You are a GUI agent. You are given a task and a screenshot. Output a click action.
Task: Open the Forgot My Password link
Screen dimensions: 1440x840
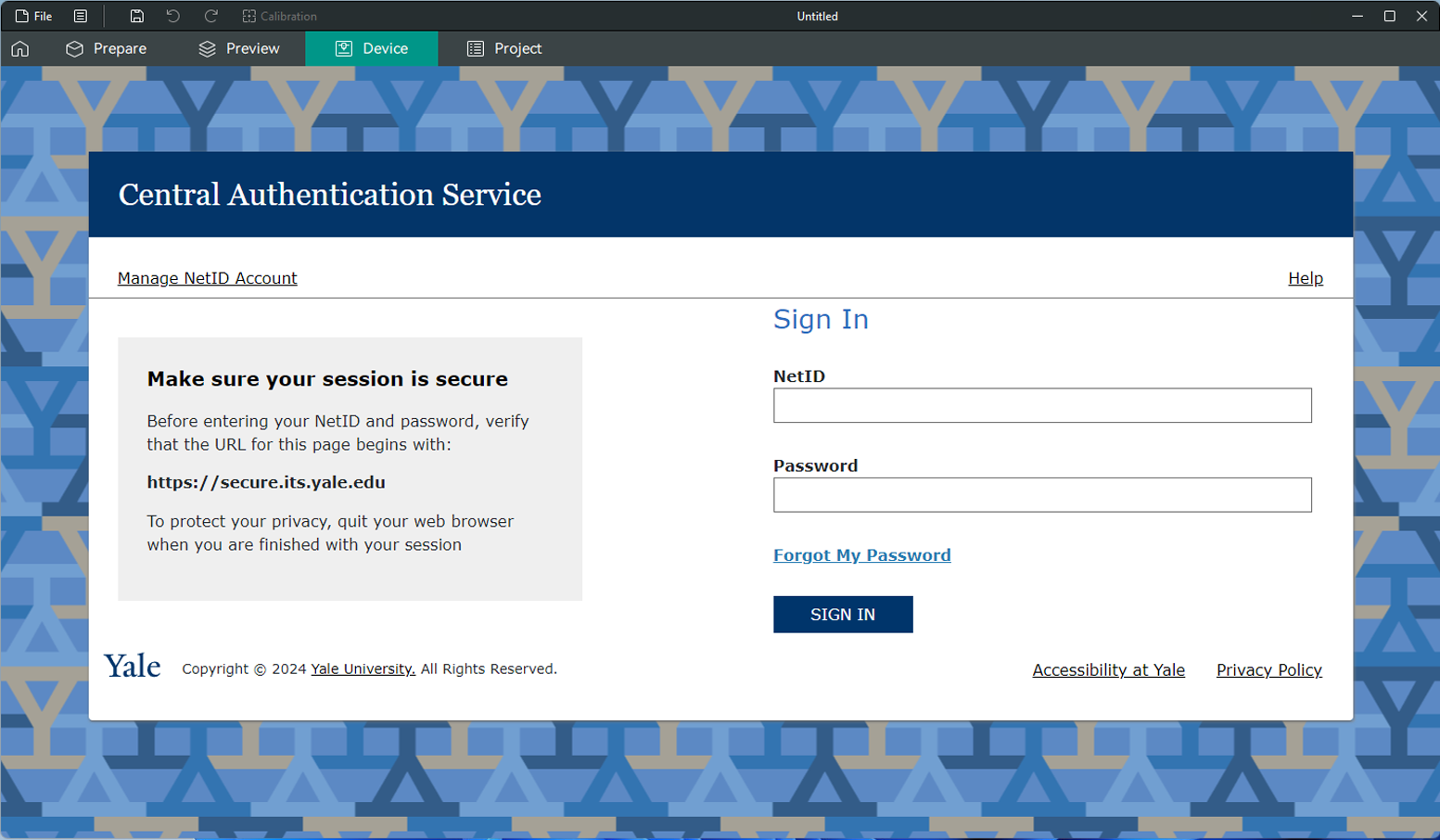click(861, 555)
